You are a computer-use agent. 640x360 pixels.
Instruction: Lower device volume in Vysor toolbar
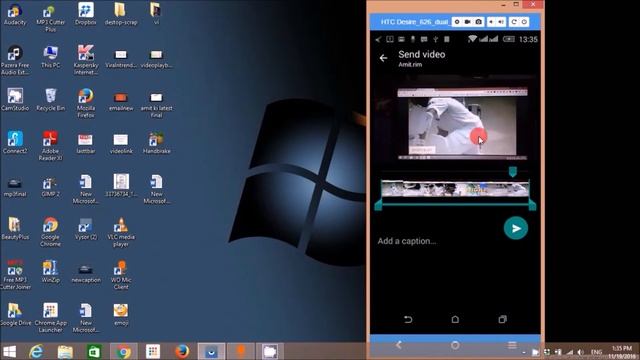[491, 22]
